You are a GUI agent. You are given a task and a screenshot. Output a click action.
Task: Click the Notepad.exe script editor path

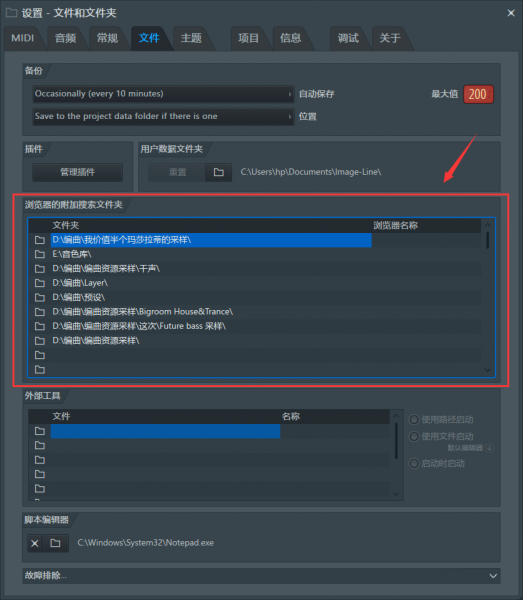[145, 543]
